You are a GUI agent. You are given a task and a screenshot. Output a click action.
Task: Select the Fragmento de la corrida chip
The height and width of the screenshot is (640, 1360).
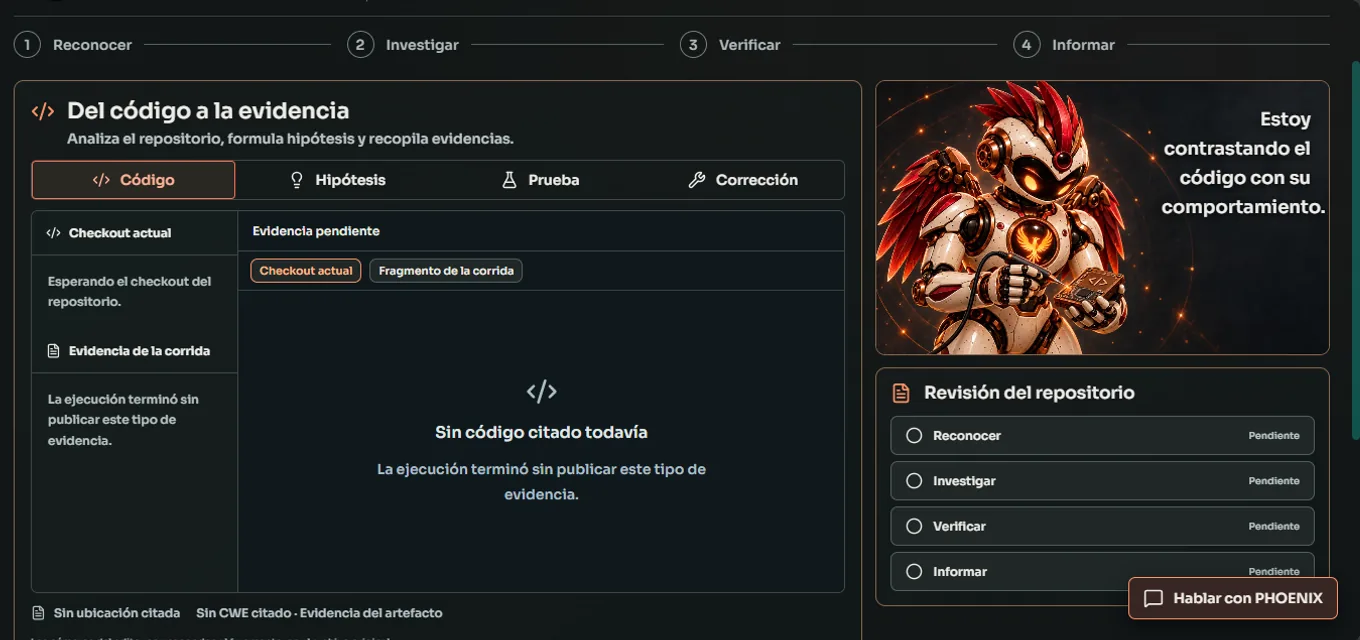446,271
